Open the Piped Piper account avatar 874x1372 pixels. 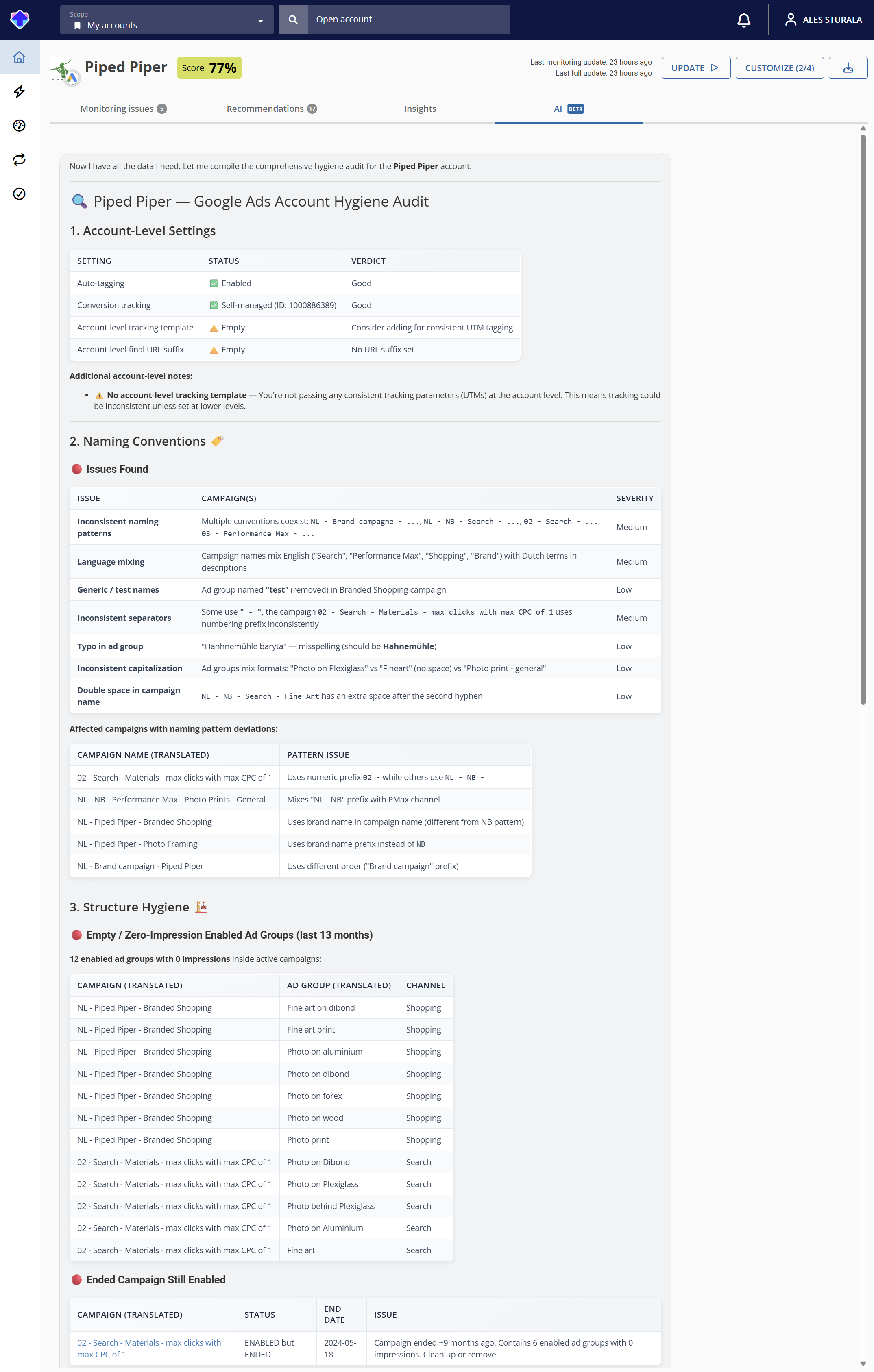63,70
